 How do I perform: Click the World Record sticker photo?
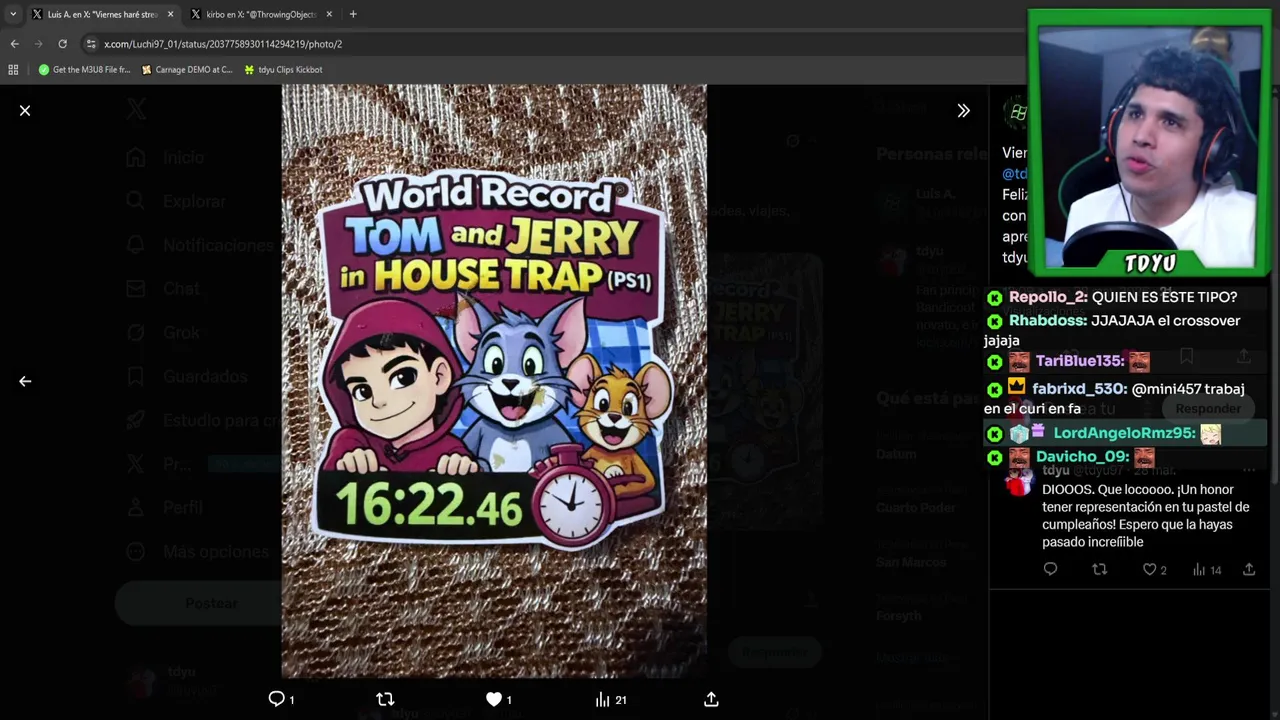tap(493, 381)
